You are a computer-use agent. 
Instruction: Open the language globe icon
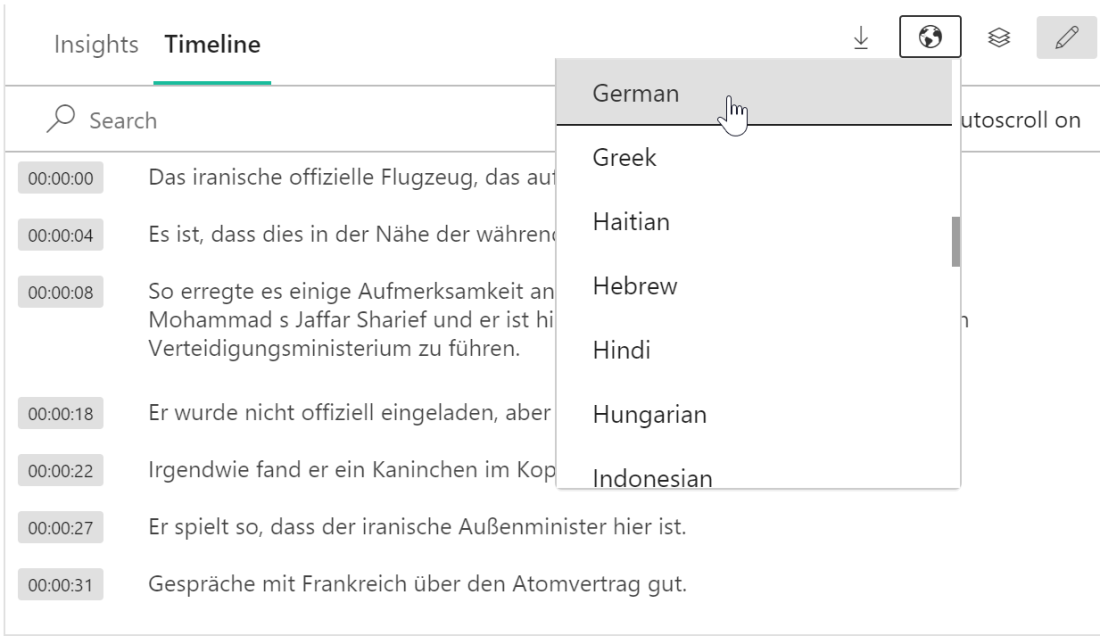click(x=930, y=38)
